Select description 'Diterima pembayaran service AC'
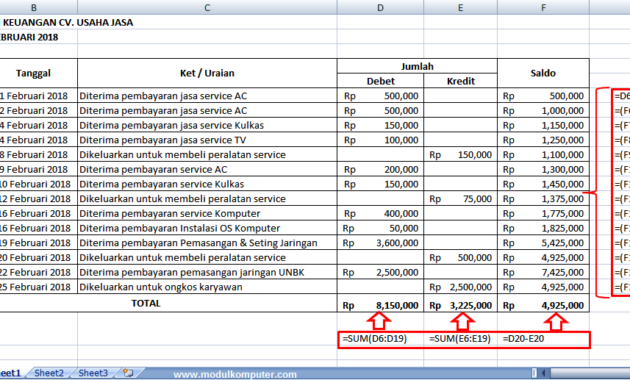630x380 pixels. [207, 170]
